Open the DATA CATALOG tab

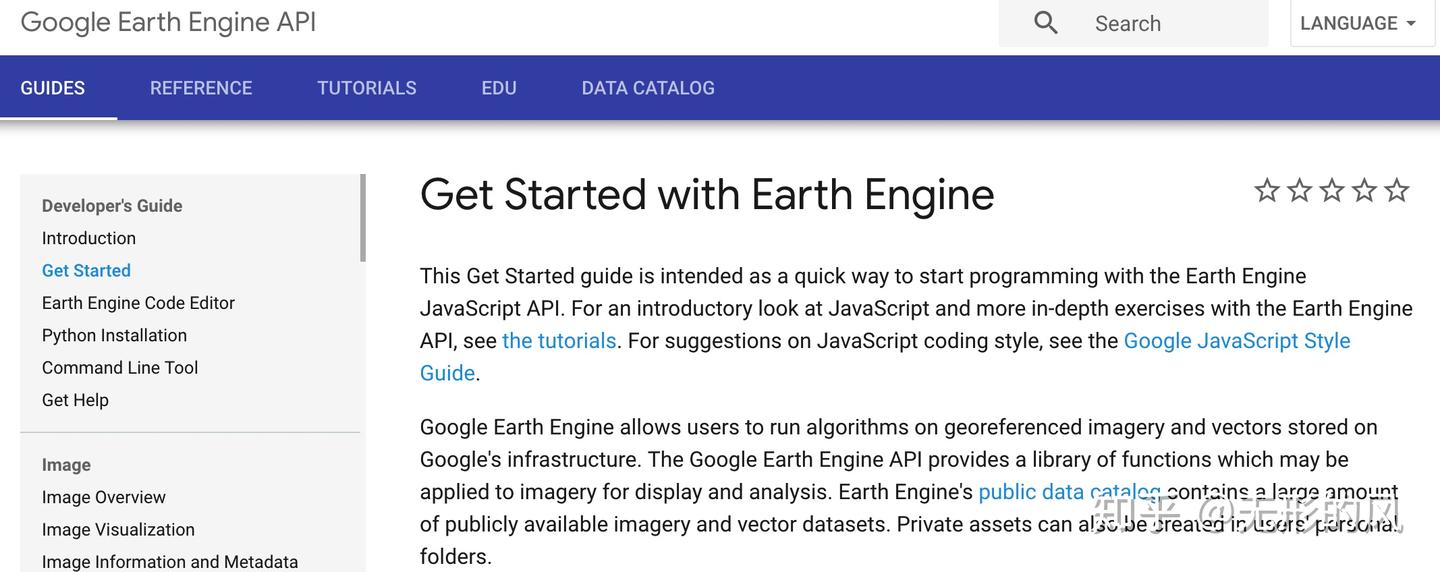point(648,88)
